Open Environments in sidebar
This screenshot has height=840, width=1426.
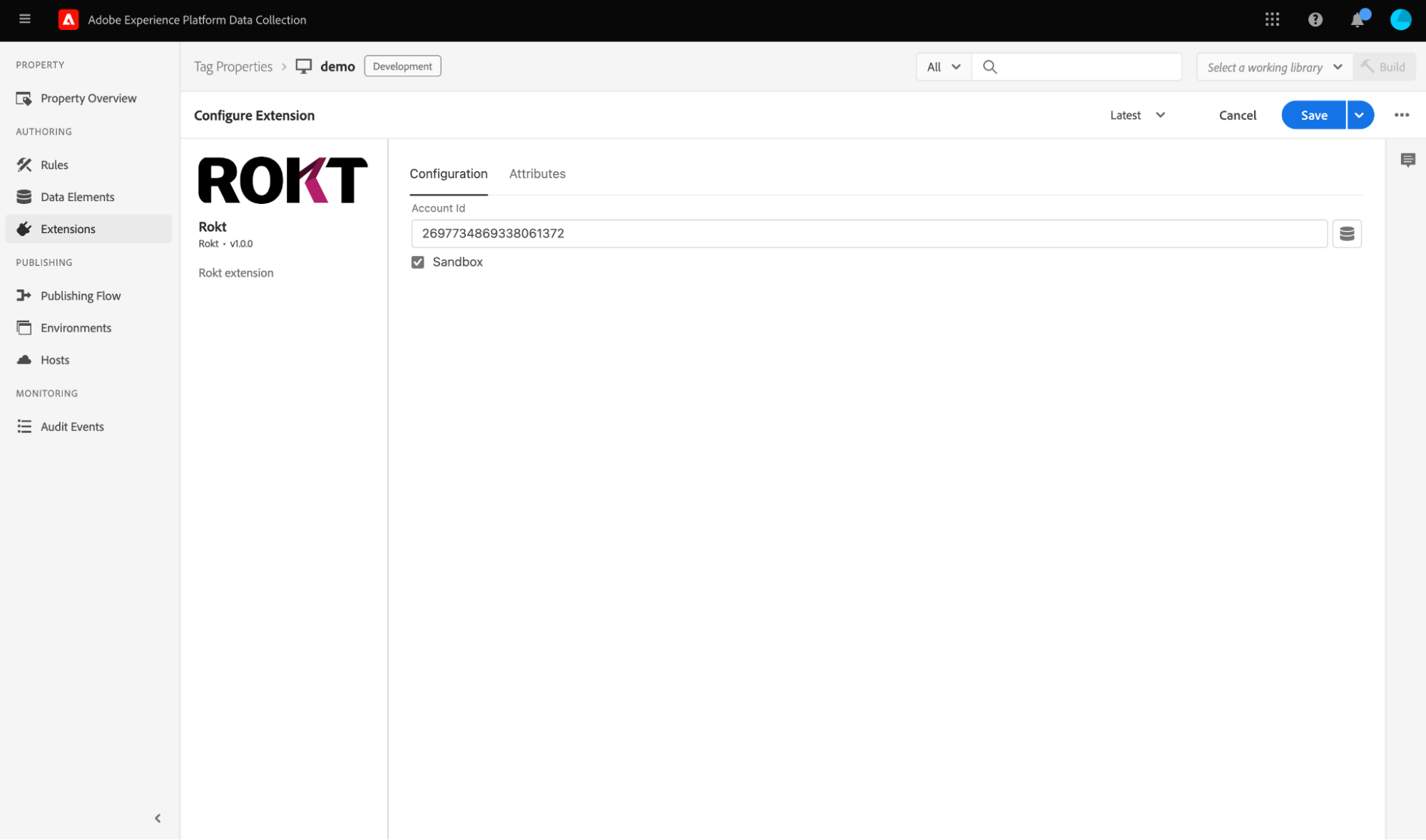[x=88, y=328]
